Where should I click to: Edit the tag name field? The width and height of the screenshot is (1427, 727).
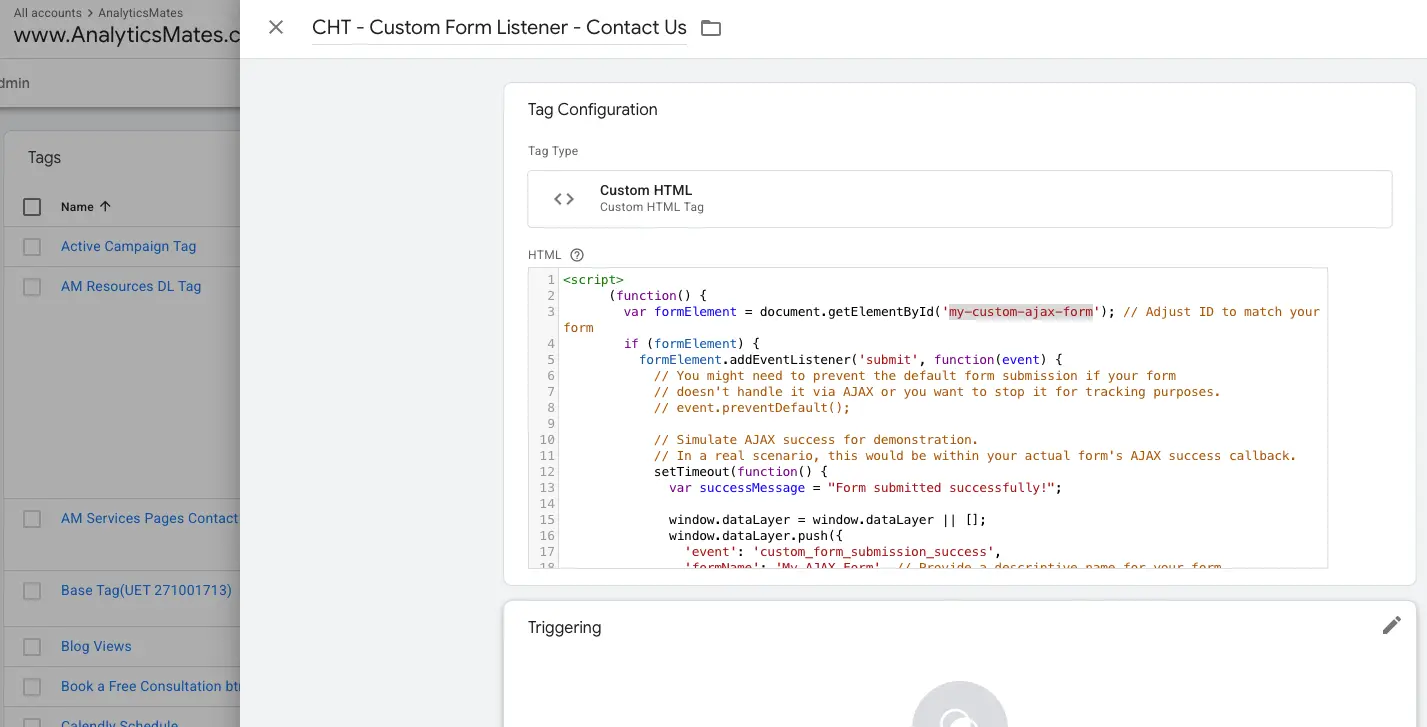pos(499,28)
